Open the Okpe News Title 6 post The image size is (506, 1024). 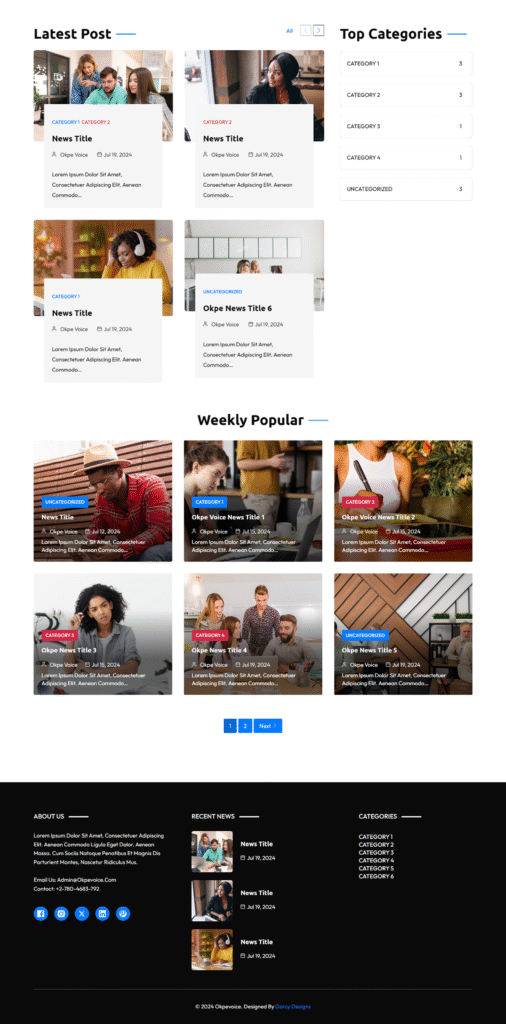[237, 308]
